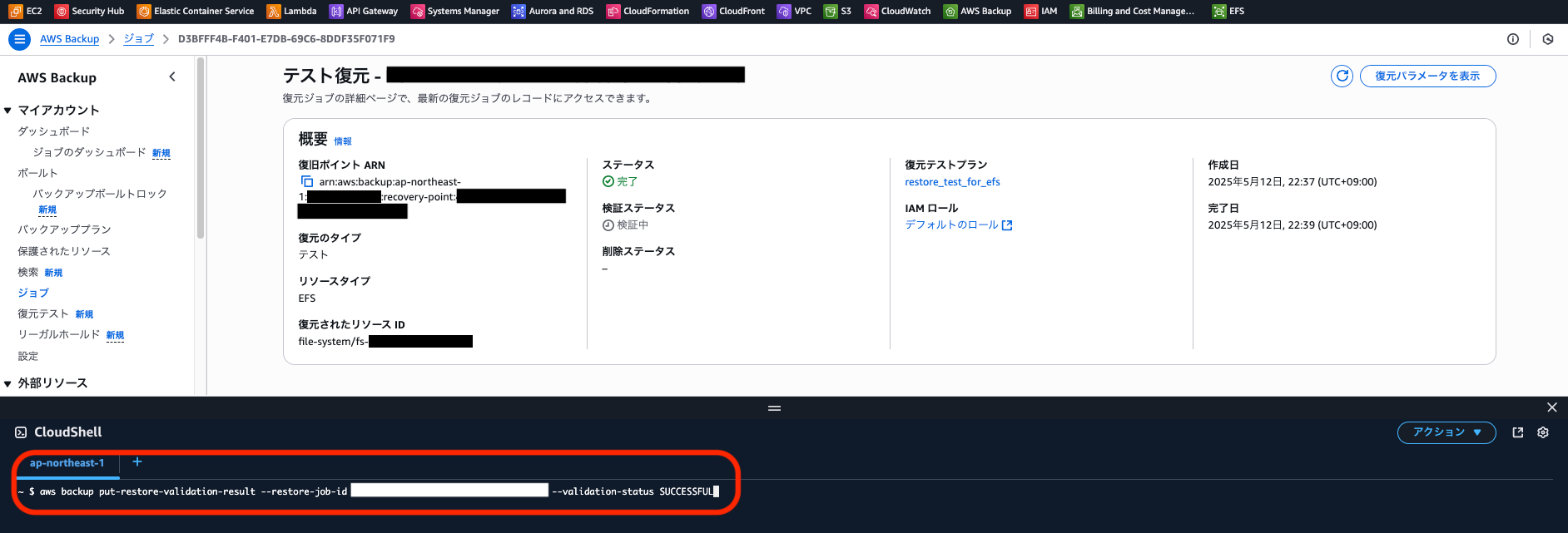1568x533 pixels.
Task: Open バックアッププラン in sidebar
Action: click(x=64, y=229)
